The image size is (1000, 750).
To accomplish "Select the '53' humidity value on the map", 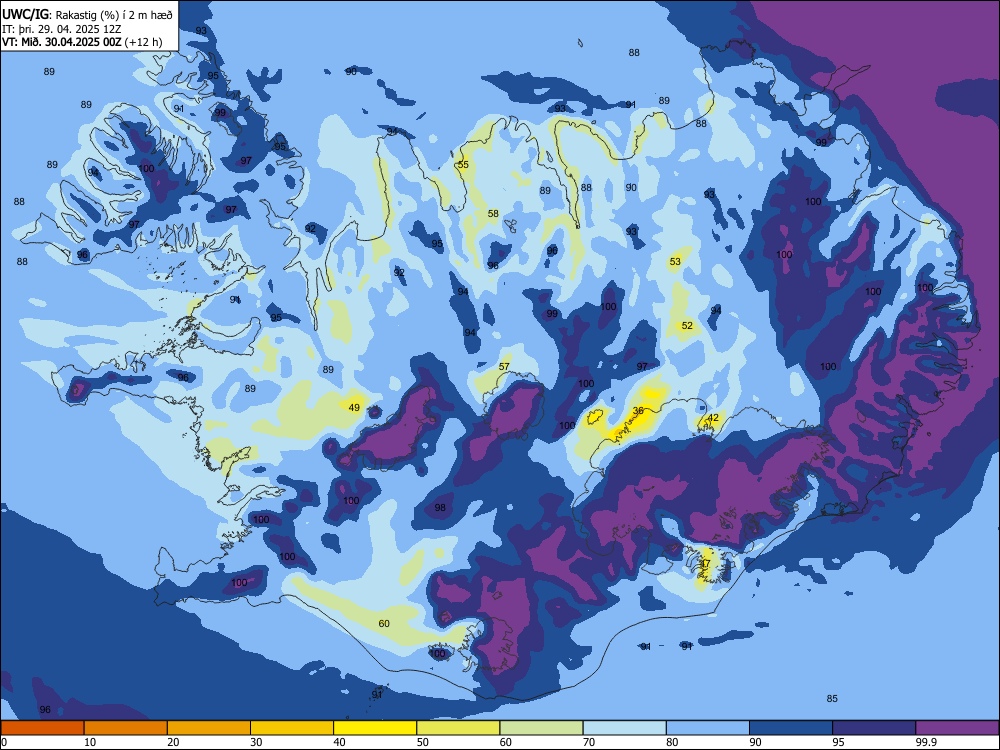I will (675, 261).
